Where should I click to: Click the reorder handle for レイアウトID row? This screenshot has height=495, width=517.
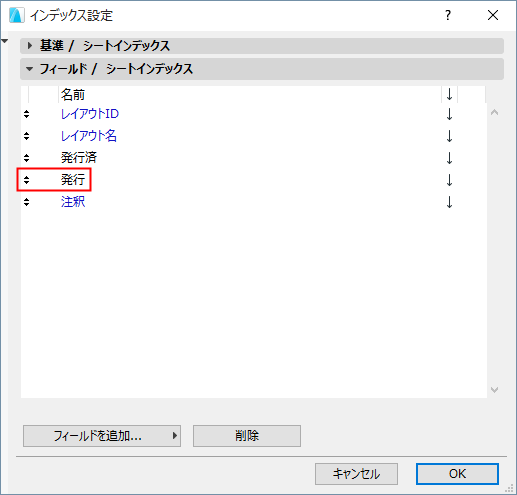[26, 114]
